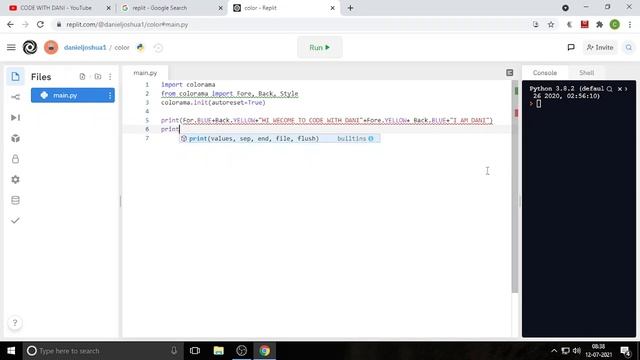Open the history icon next to repl name
The width and height of the screenshot is (640, 360).
point(158,48)
